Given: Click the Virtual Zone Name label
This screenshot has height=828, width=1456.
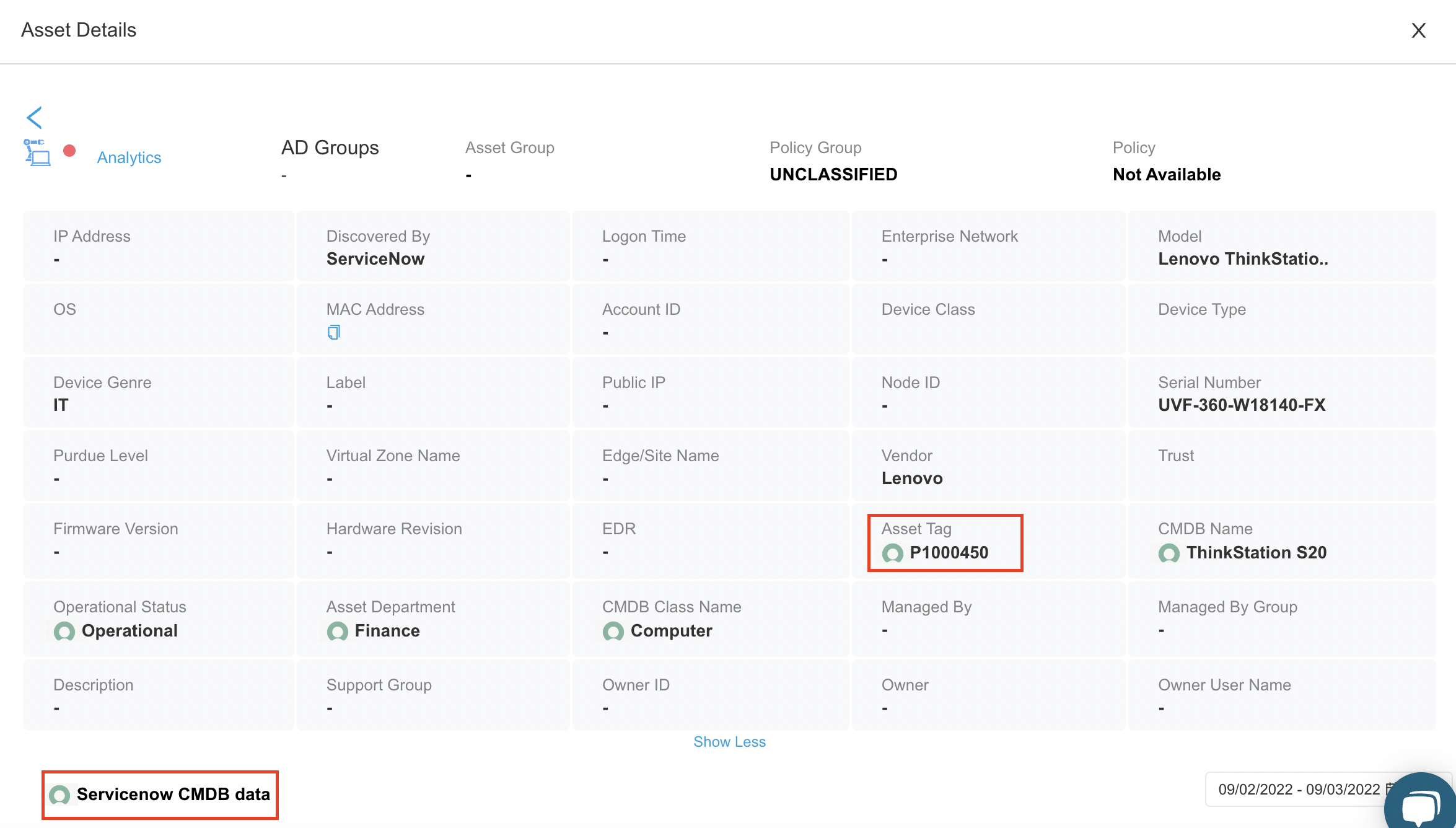Looking at the screenshot, I should coord(393,456).
